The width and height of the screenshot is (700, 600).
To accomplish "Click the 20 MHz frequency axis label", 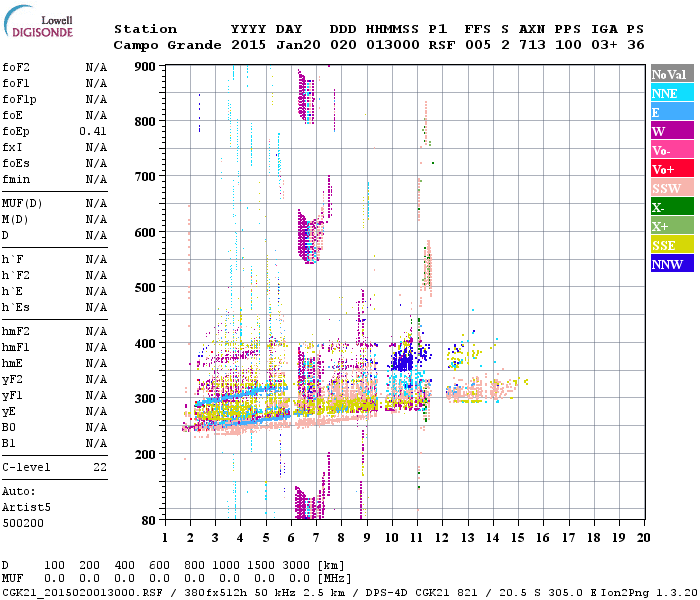I will click(x=643, y=538).
